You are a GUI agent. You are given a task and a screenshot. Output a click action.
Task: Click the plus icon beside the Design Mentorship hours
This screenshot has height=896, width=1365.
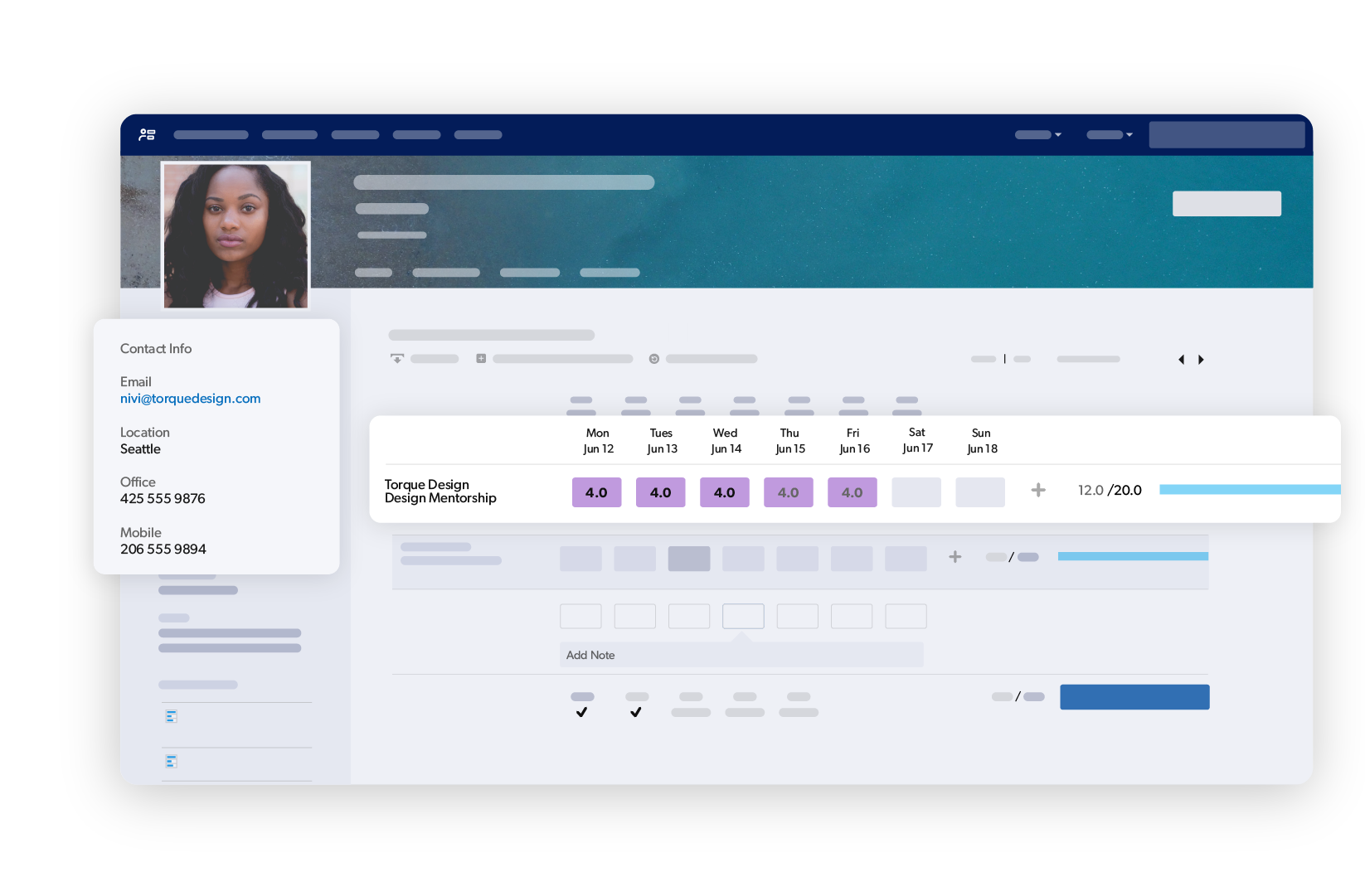click(1037, 491)
